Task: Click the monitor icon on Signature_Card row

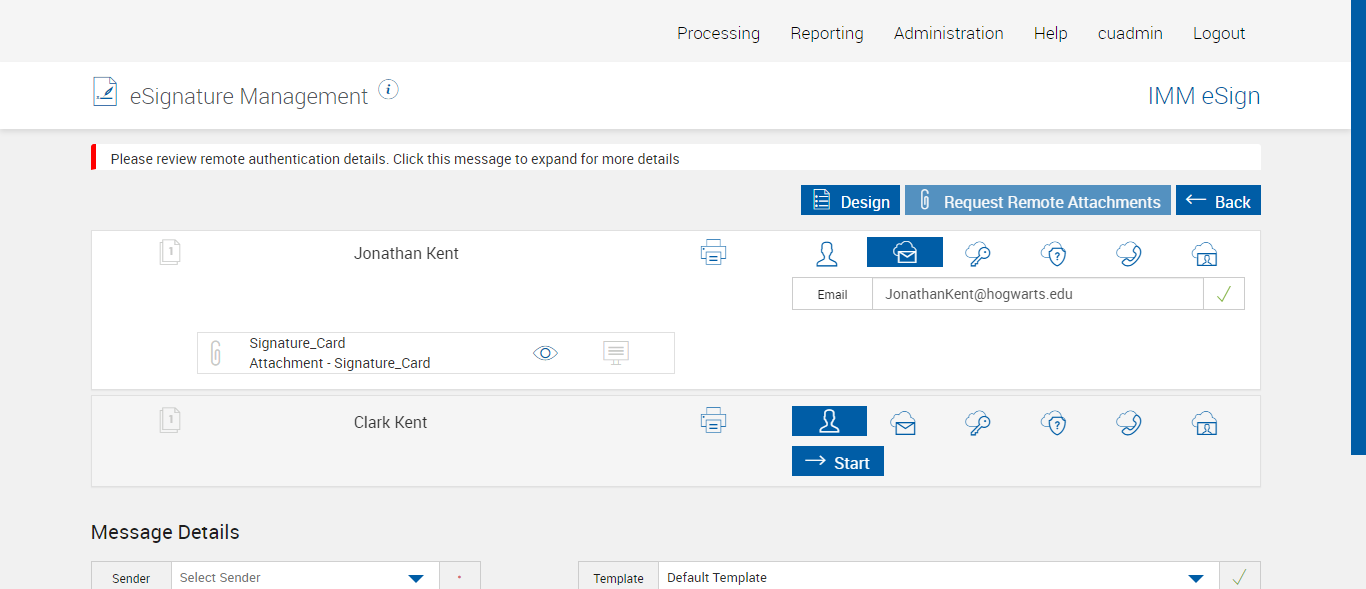Action: point(616,352)
